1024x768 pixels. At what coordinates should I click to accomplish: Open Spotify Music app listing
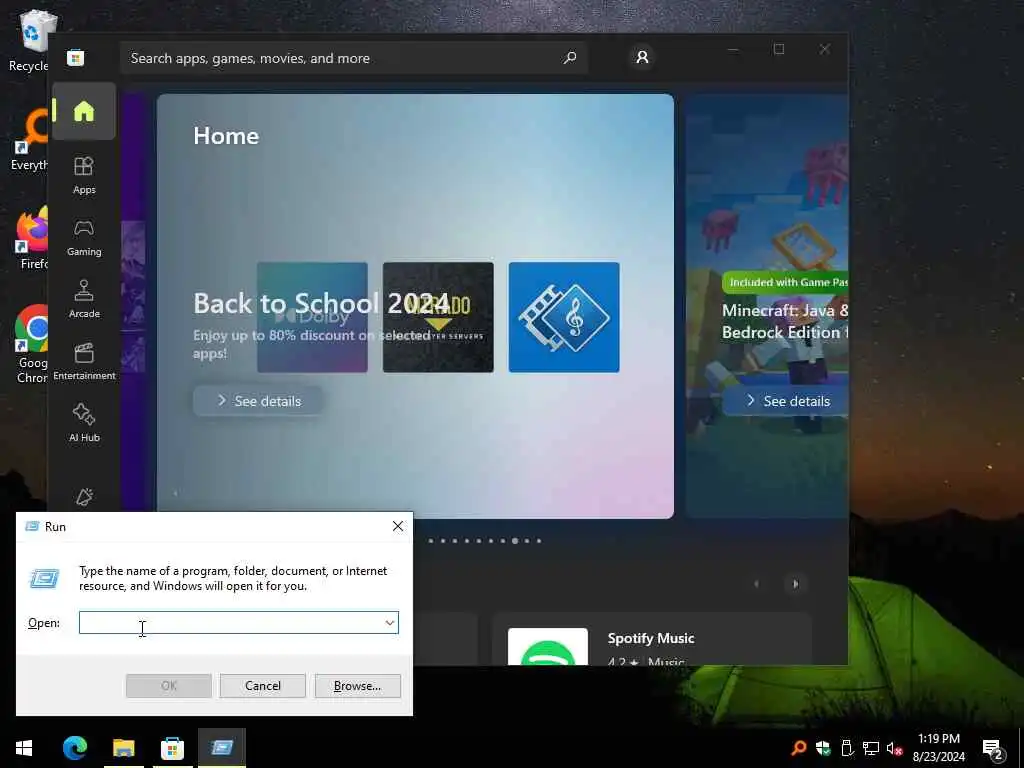(651, 639)
